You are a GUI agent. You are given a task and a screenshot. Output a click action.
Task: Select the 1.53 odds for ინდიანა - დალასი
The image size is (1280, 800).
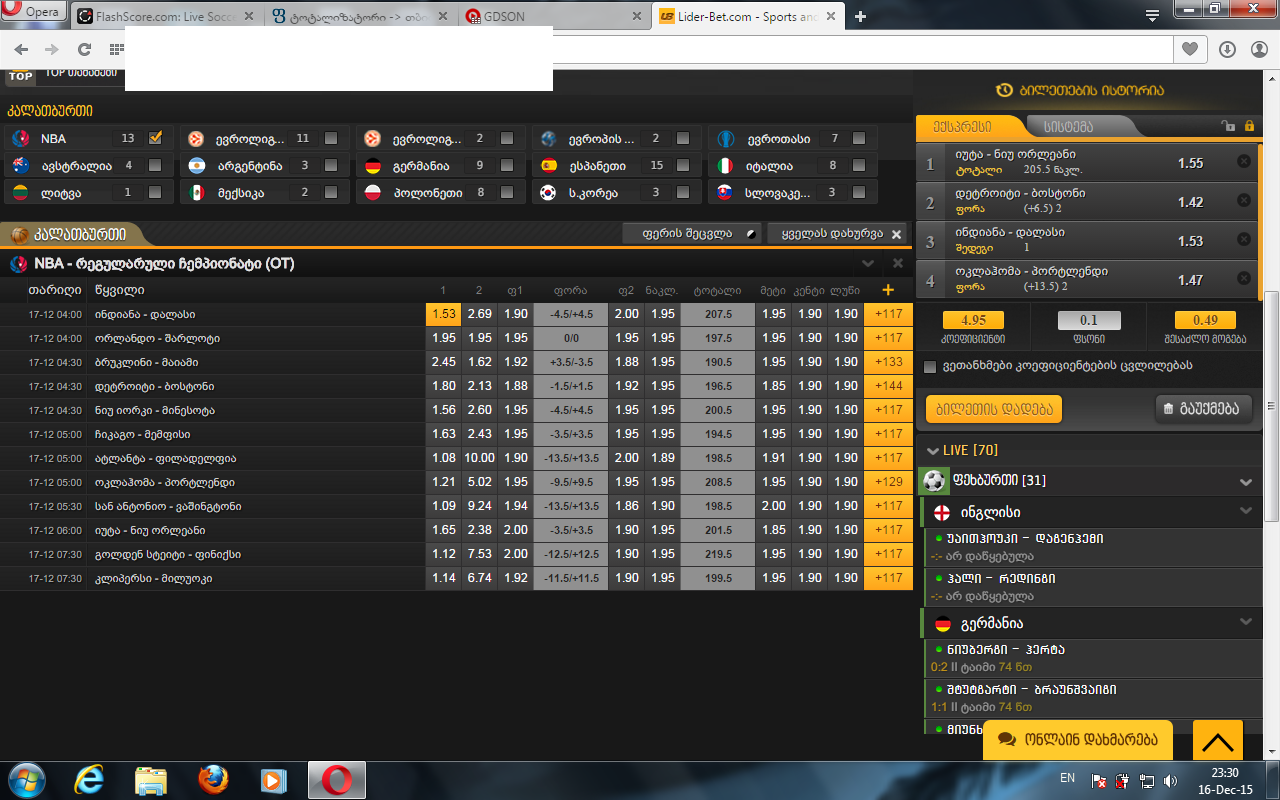point(443,313)
